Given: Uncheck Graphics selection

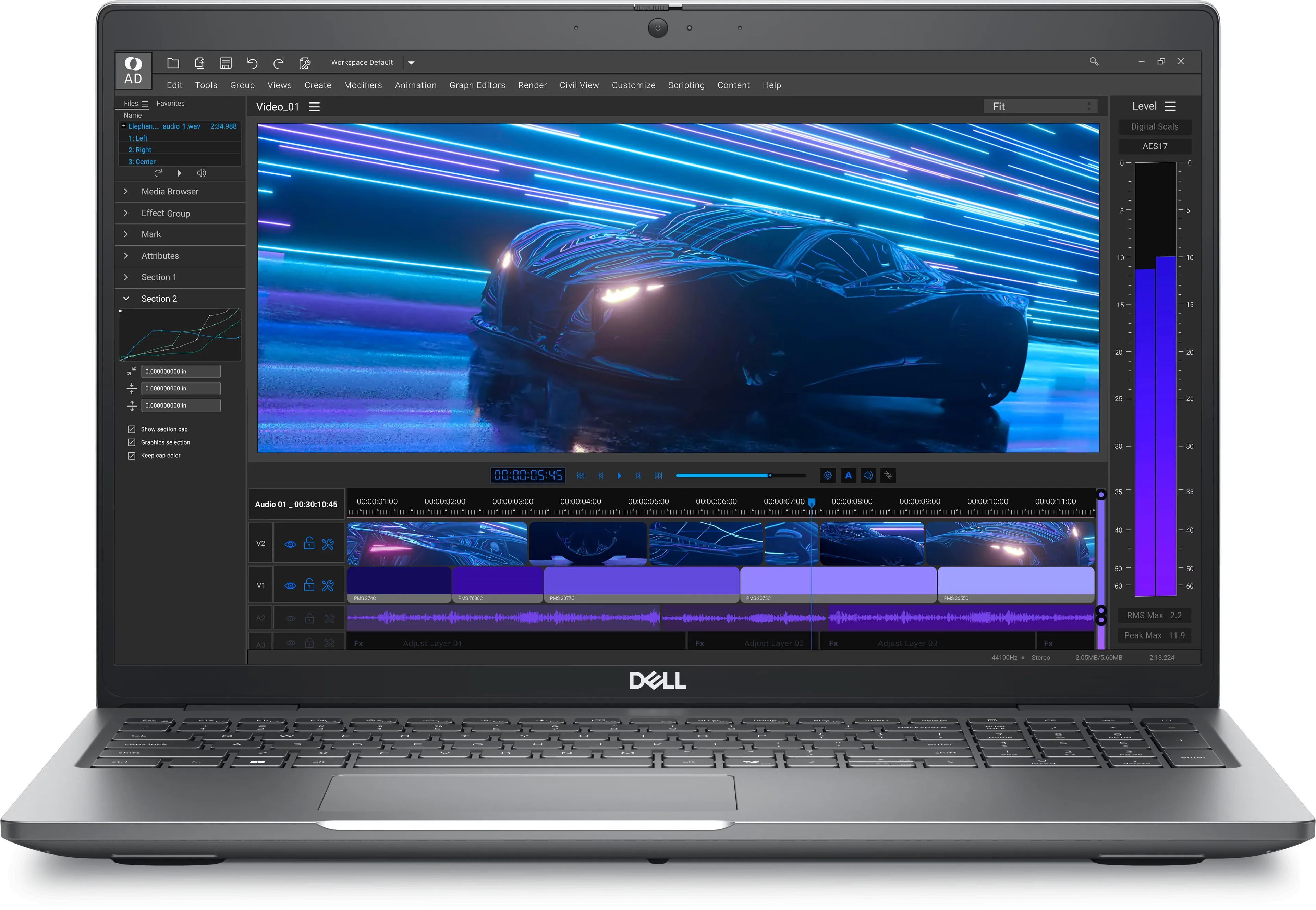Looking at the screenshot, I should [132, 442].
